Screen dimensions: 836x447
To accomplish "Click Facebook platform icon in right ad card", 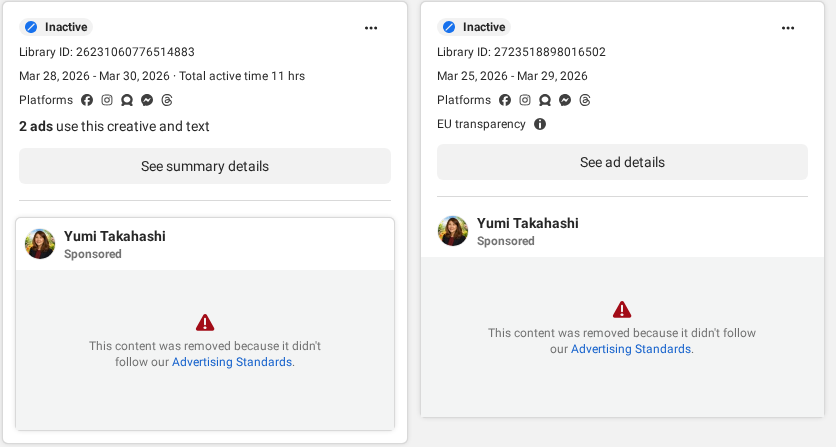I will [505, 100].
